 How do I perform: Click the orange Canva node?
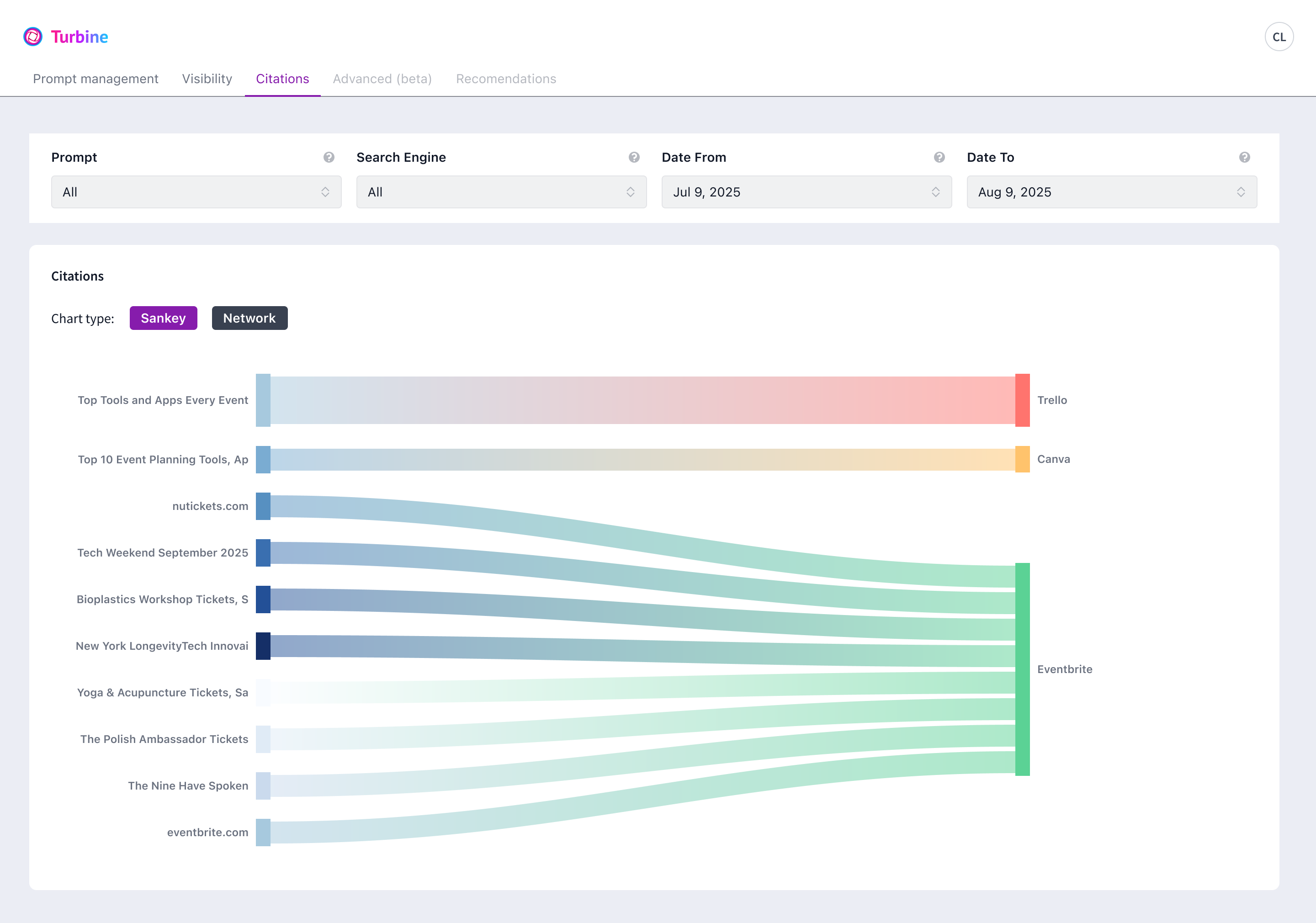pos(1023,459)
